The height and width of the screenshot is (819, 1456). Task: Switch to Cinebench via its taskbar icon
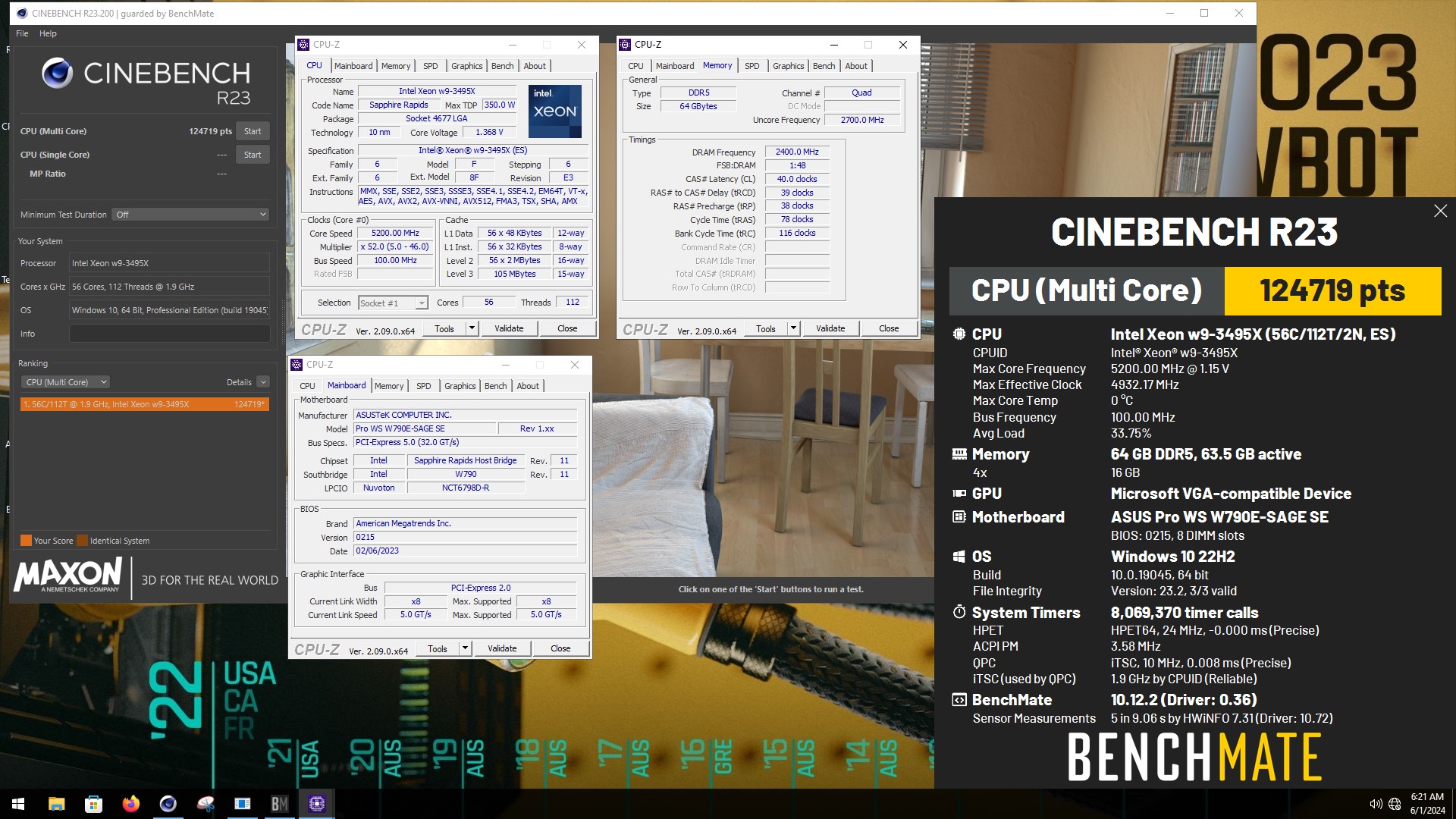pos(168,804)
